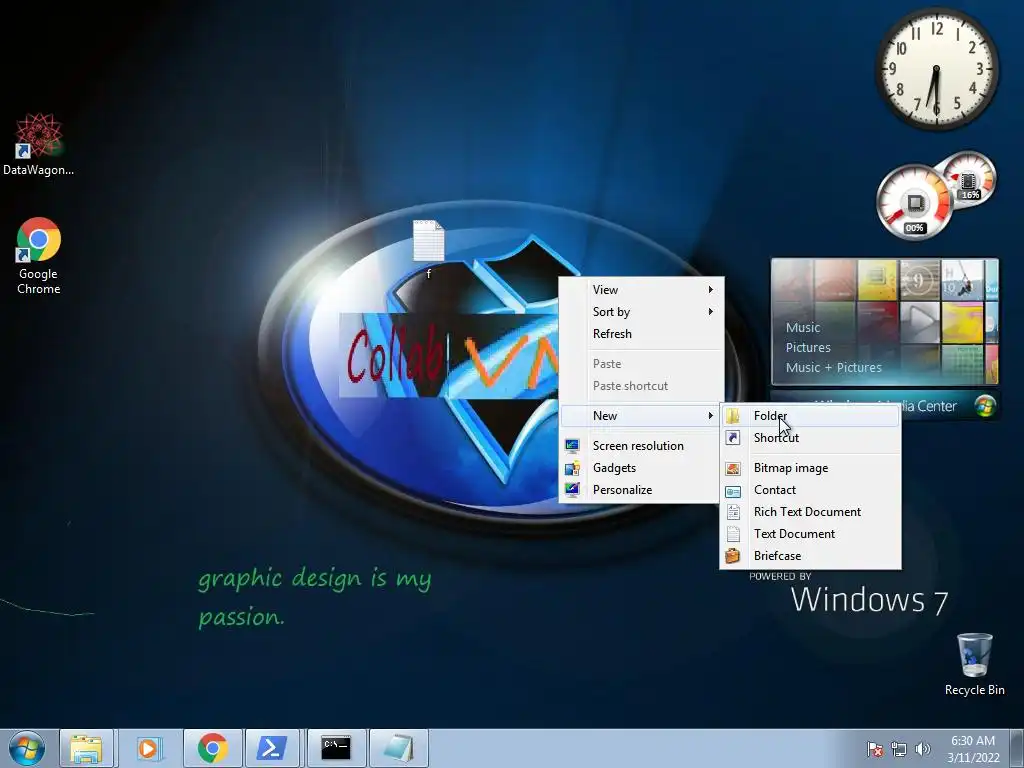The width and height of the screenshot is (1024, 768).
Task: Open Command Prompt from taskbar
Action: 336,748
